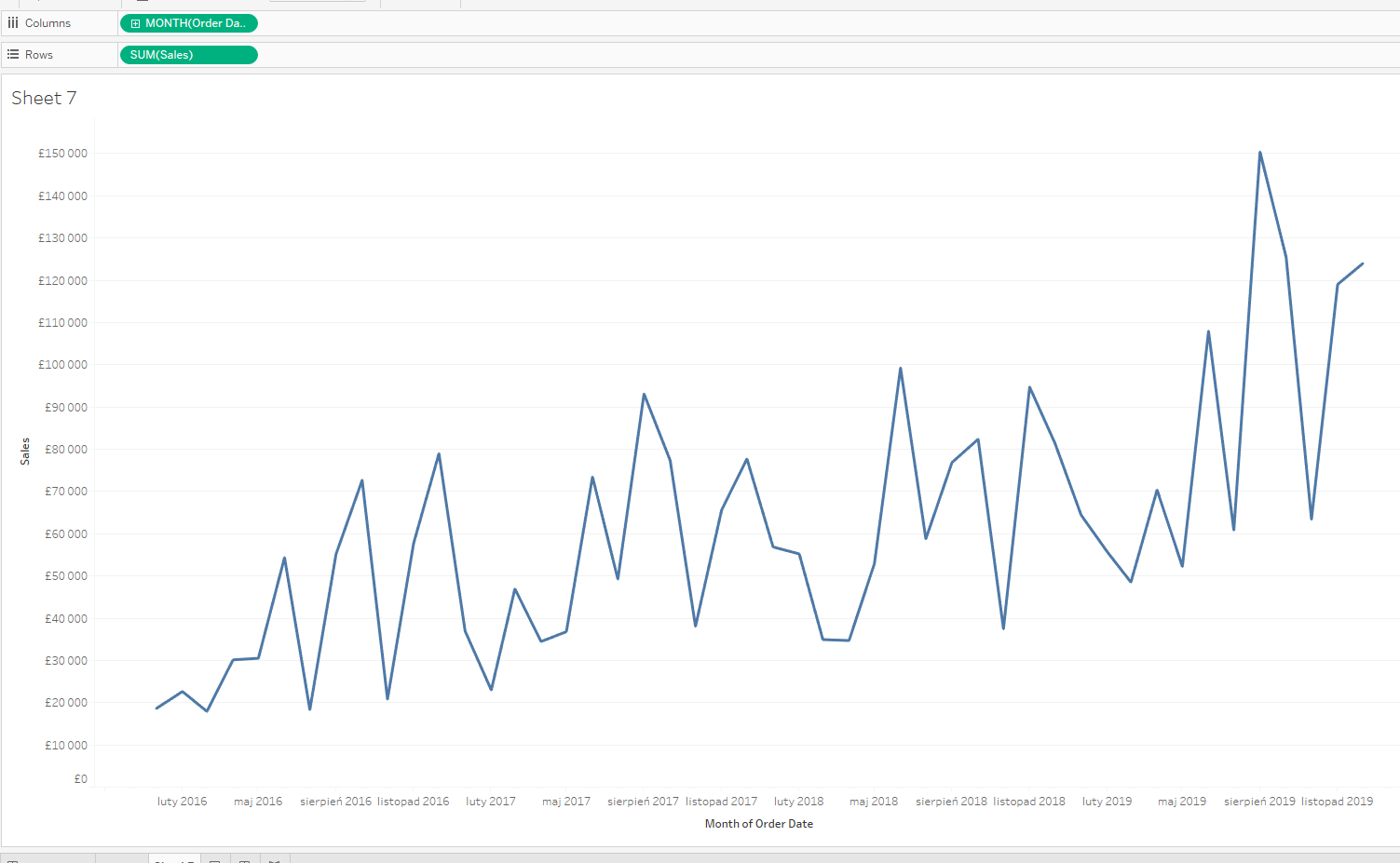
Task: Select the SUM(Sales) pill in Rows
Action: [x=188, y=55]
